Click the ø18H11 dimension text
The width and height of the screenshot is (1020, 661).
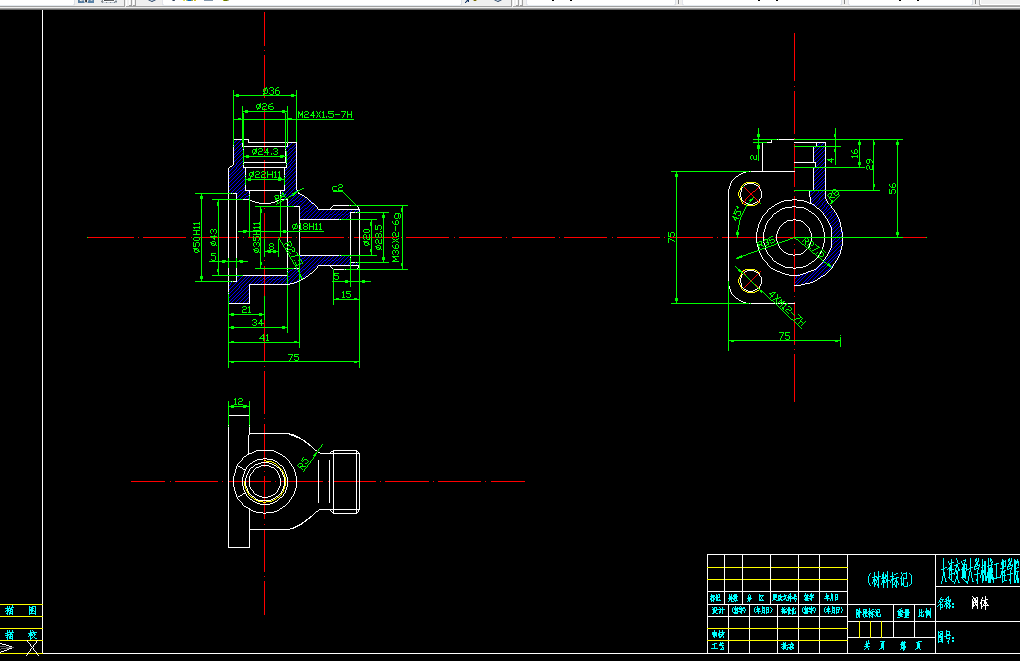point(307,226)
